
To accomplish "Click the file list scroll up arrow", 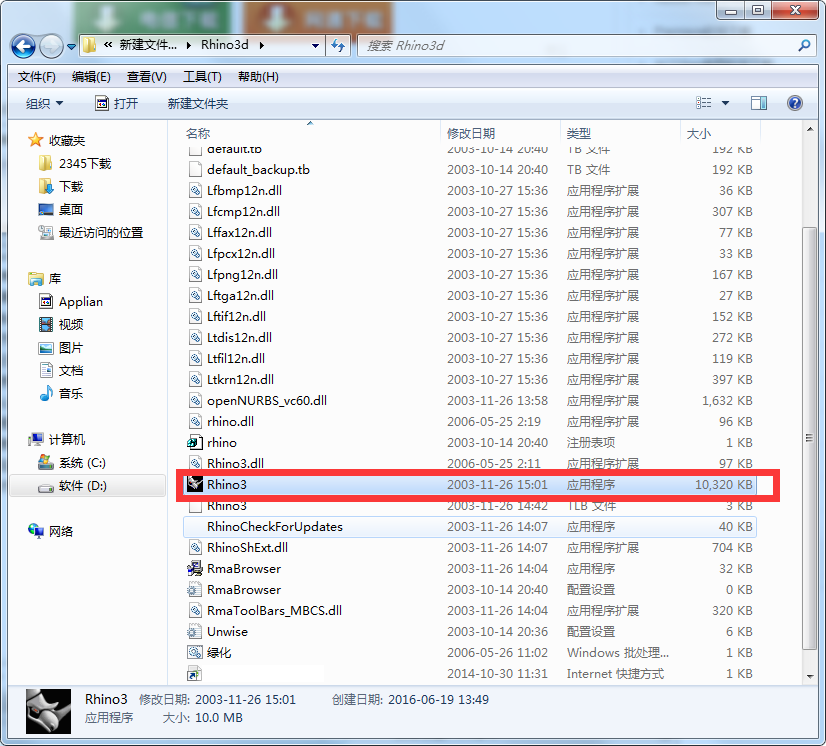I will click(x=810, y=129).
